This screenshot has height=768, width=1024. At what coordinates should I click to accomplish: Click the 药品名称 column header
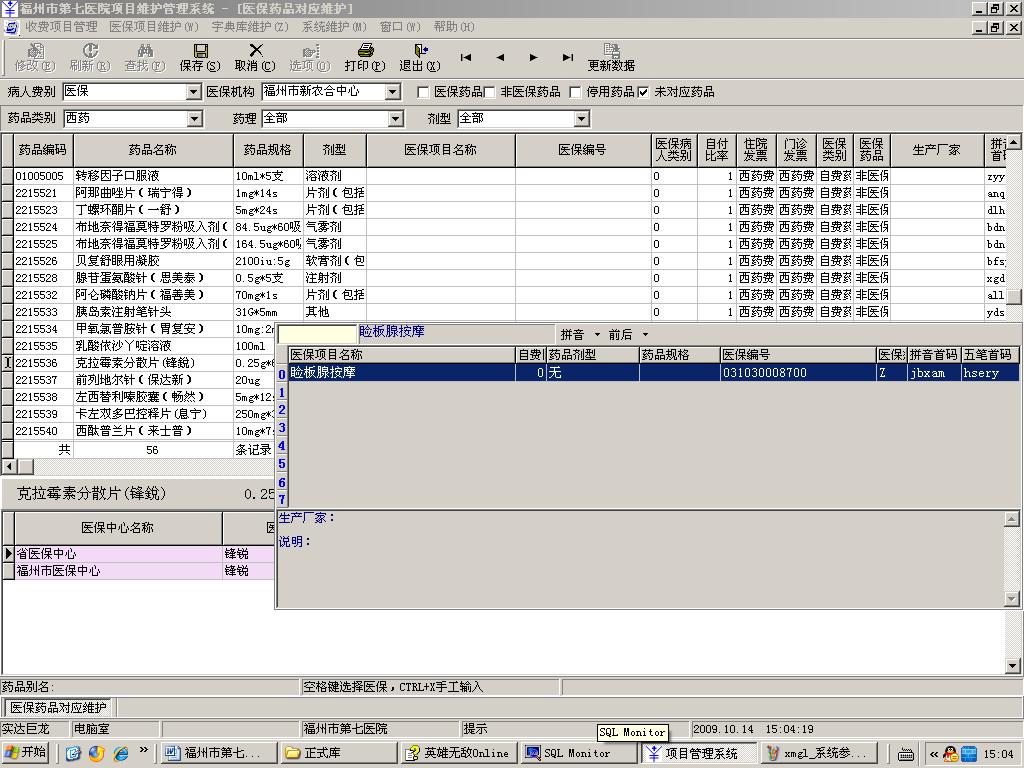point(153,150)
